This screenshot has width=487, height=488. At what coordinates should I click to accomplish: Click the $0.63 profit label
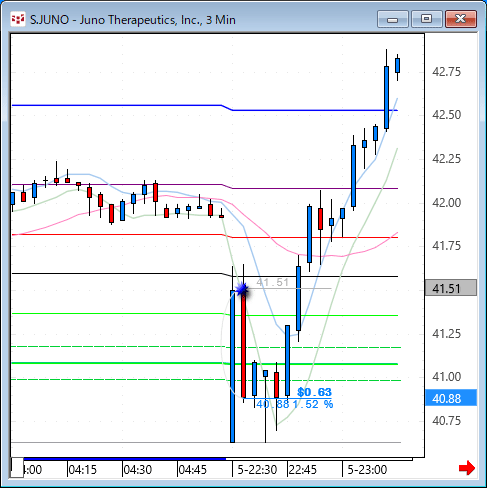(x=314, y=392)
